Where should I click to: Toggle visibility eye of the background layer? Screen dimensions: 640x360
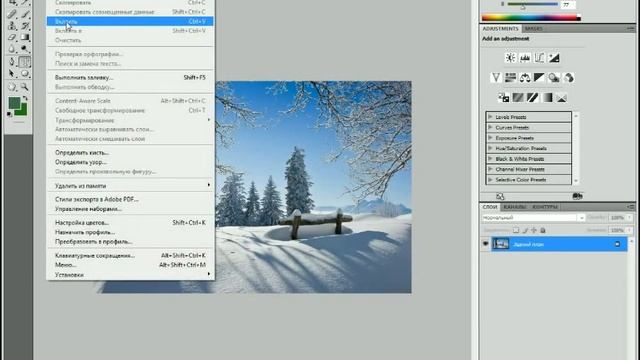coord(485,244)
